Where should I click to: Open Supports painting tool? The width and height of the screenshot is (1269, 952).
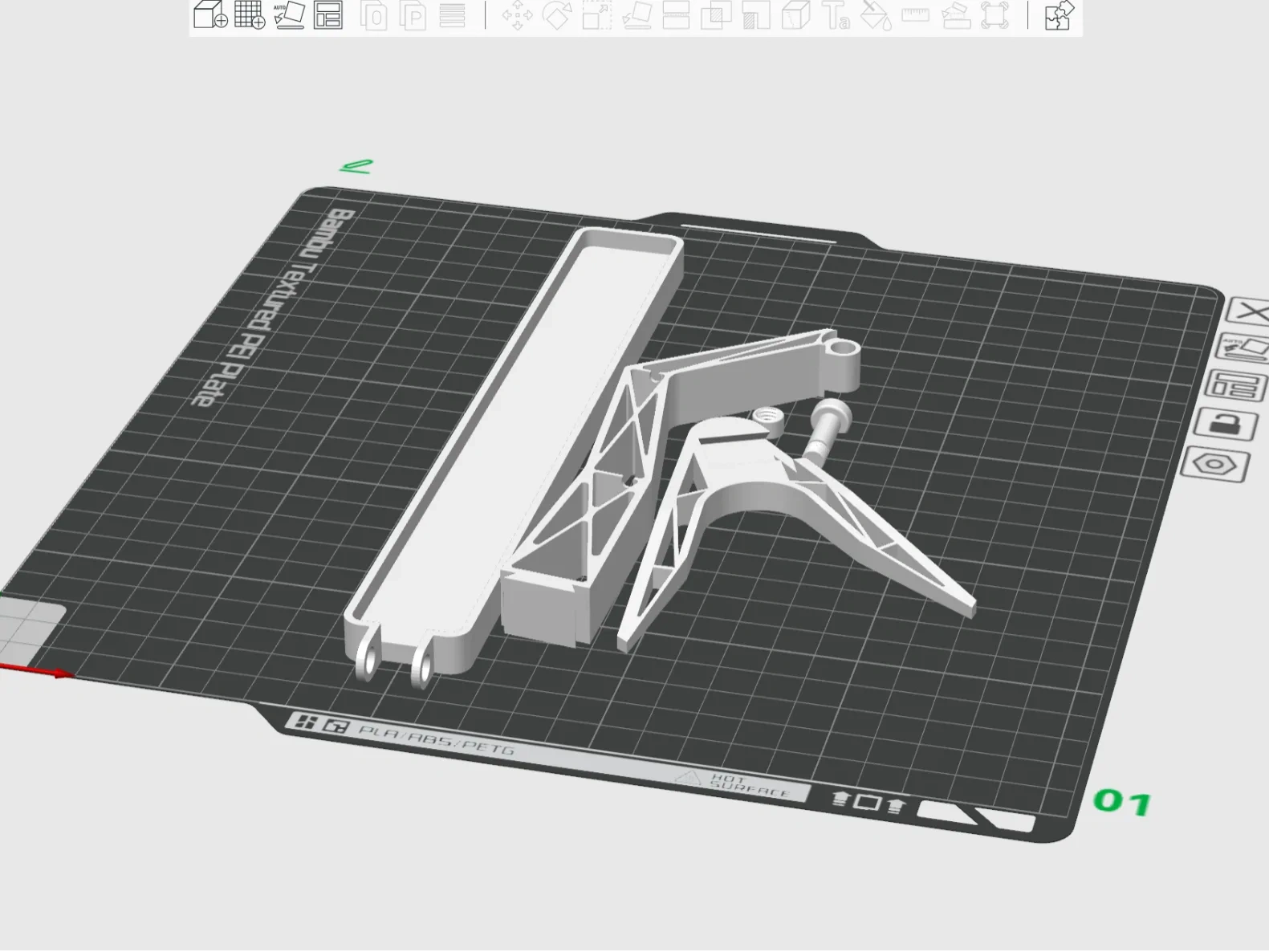tap(756, 15)
